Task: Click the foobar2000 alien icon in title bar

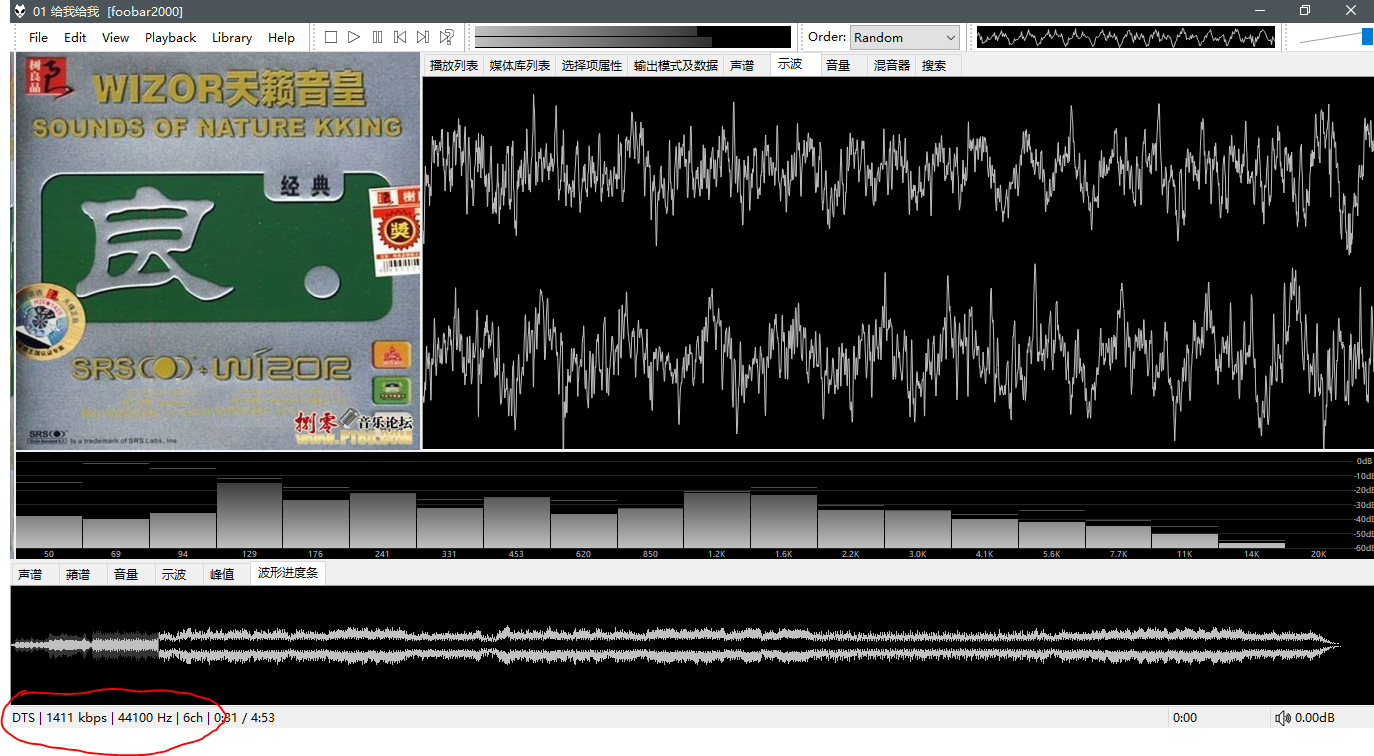Action: point(19,11)
